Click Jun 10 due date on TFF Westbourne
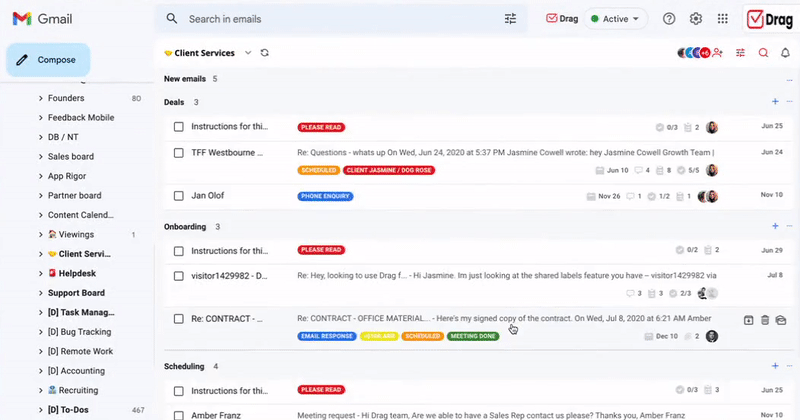 (612, 170)
